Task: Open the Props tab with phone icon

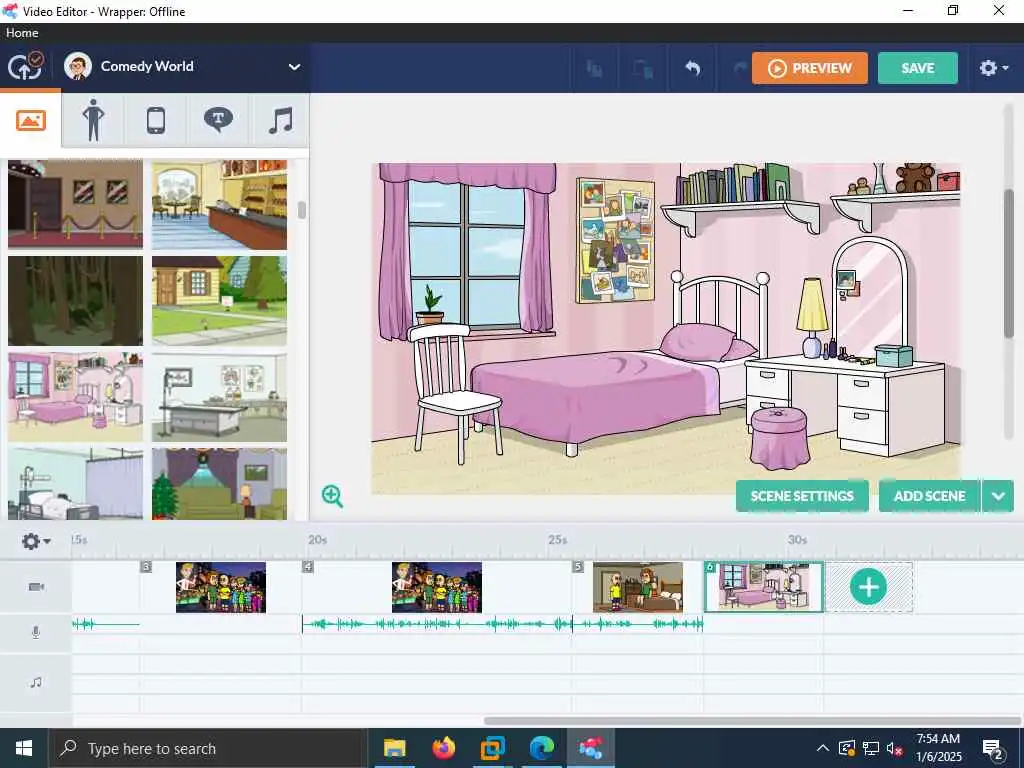Action: (155, 120)
